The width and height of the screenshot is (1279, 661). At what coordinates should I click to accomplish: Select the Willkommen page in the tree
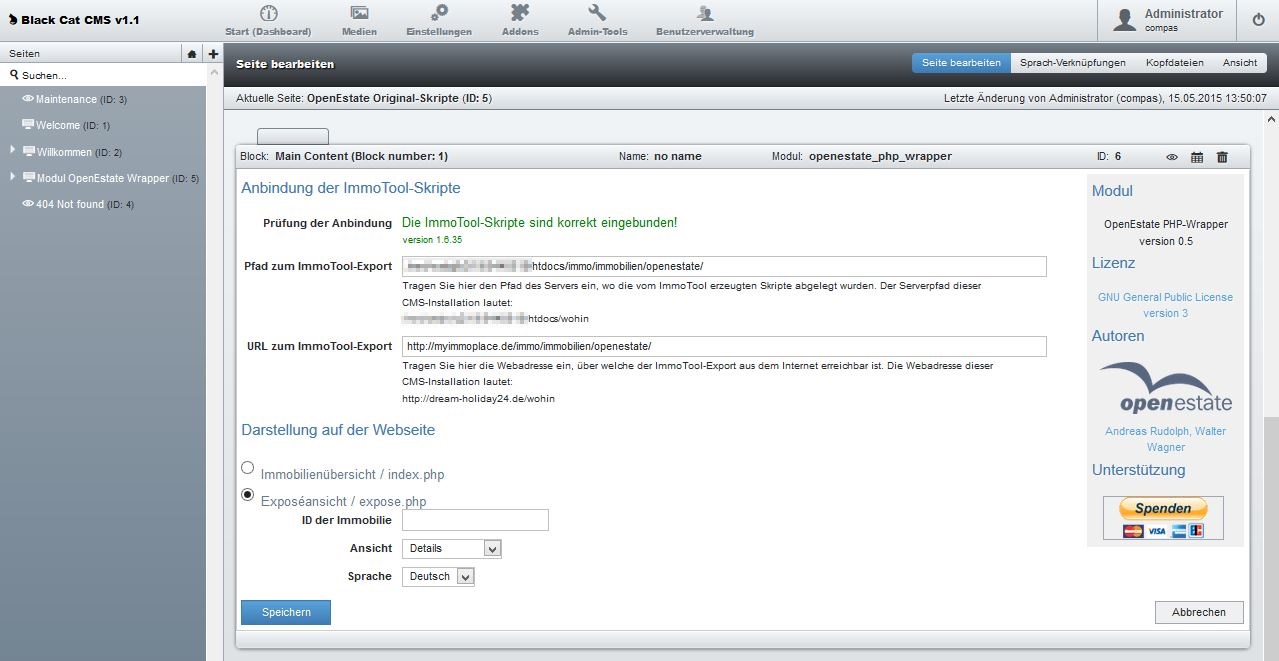tap(79, 152)
